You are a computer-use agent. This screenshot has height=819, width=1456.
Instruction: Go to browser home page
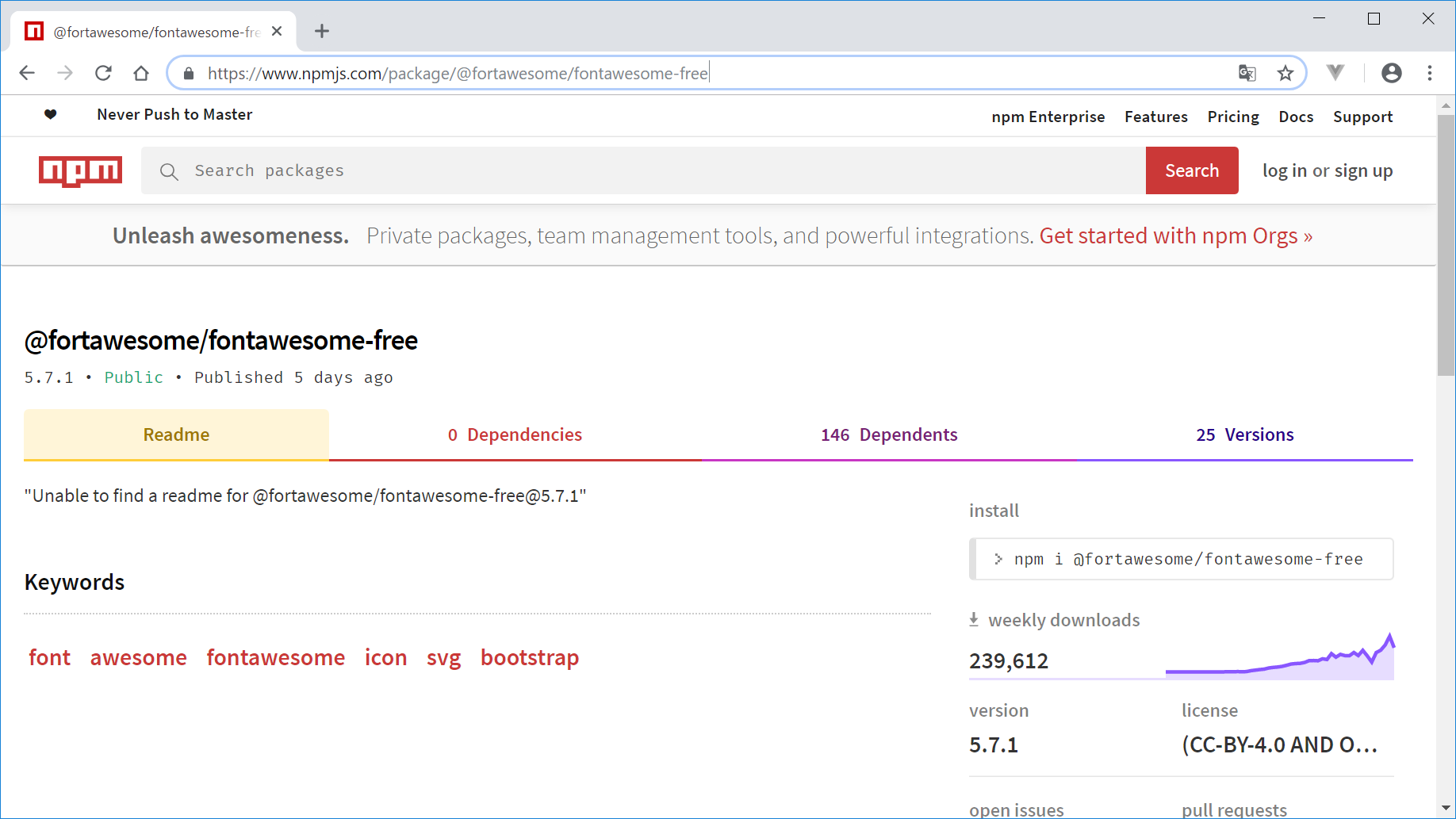point(141,74)
